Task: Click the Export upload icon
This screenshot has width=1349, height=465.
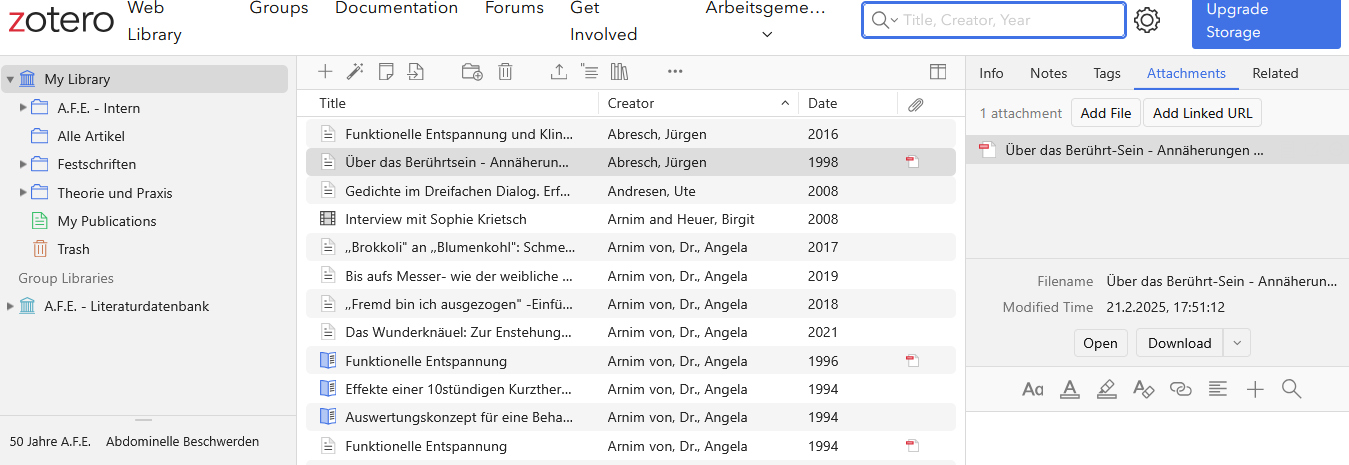Action: (559, 71)
